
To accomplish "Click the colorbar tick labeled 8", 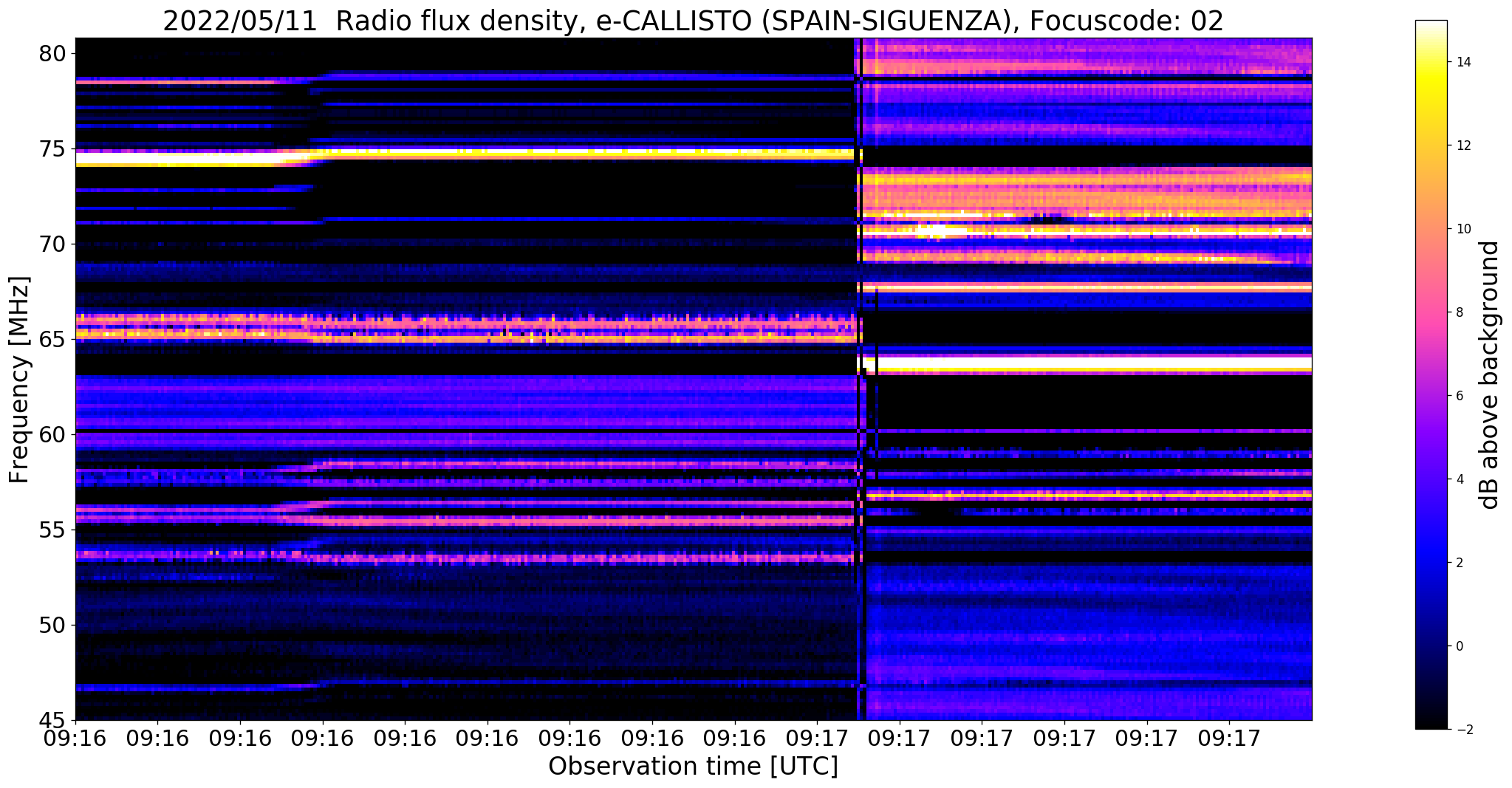I will (x=1459, y=312).
